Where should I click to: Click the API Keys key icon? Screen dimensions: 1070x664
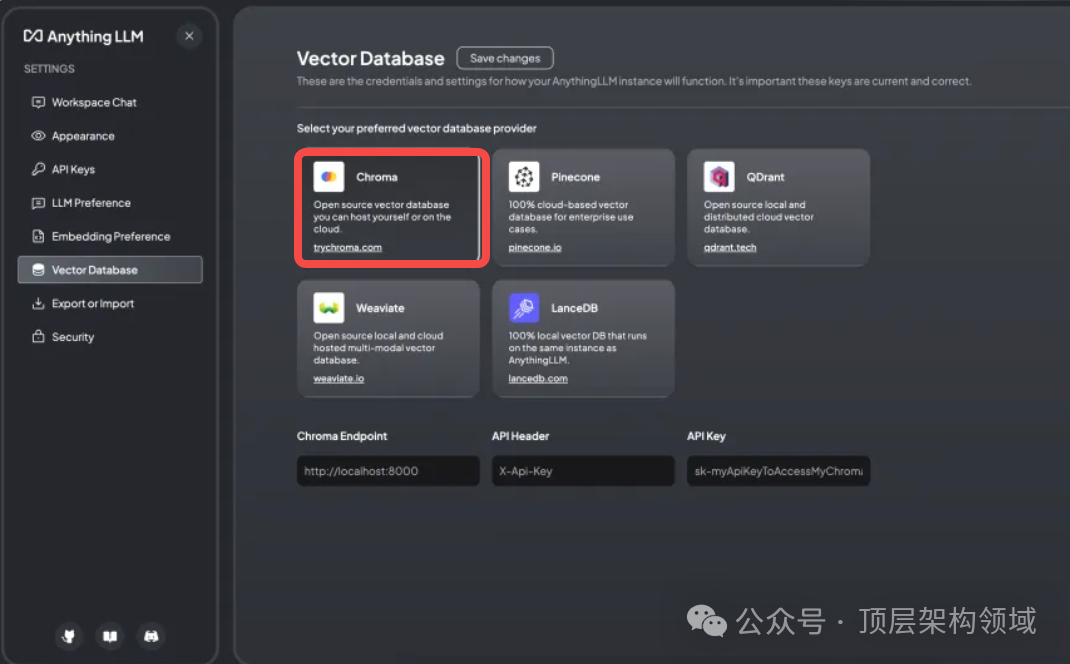point(38,169)
